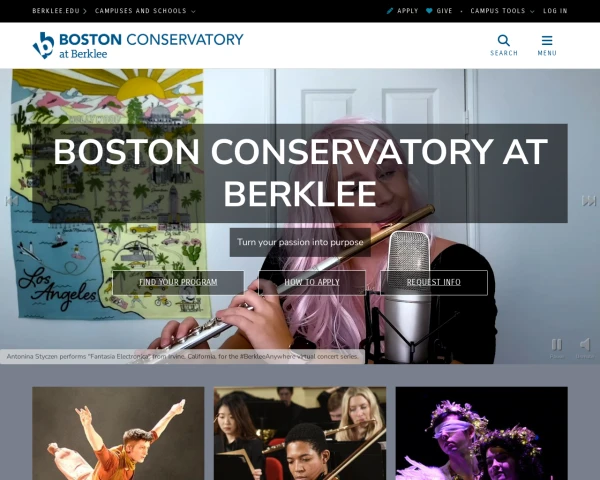Expand the Campus Tools dropdown
This screenshot has width=600, height=480.
click(502, 11)
